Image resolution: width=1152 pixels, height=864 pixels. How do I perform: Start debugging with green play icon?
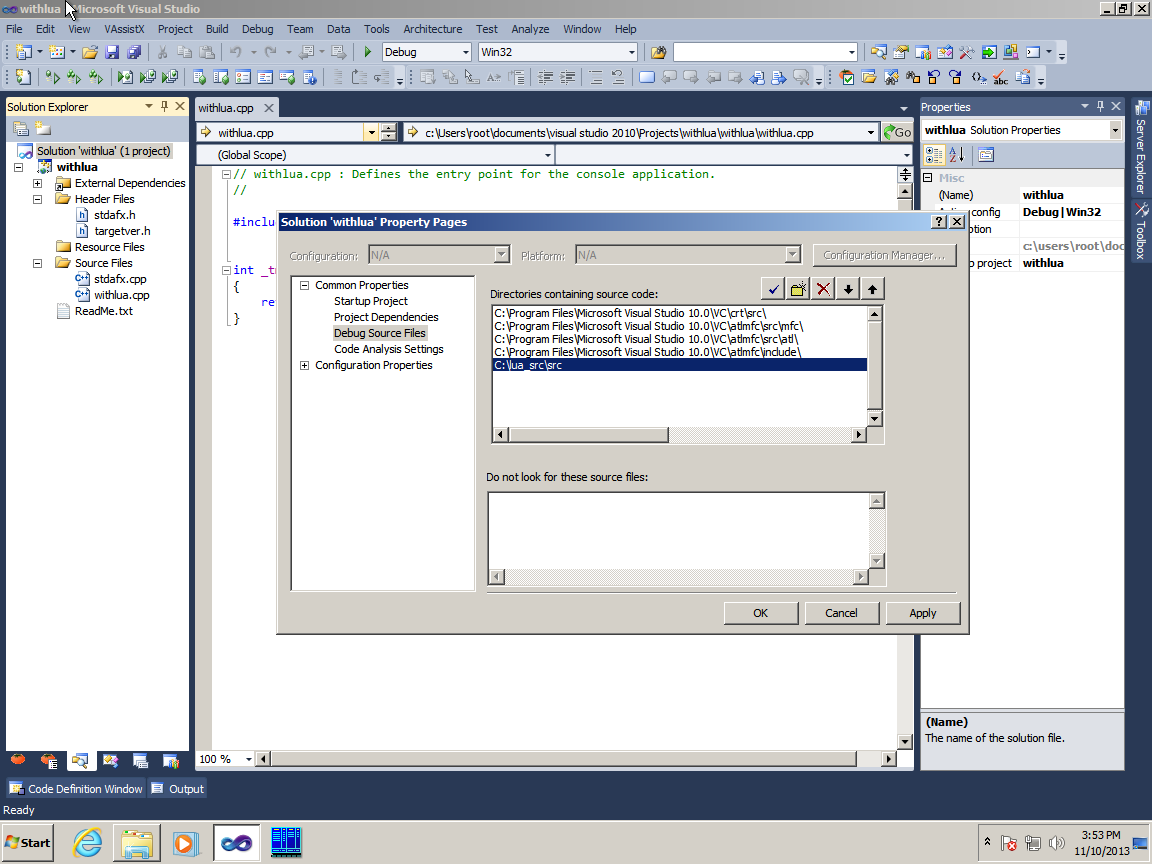pyautogui.click(x=367, y=52)
